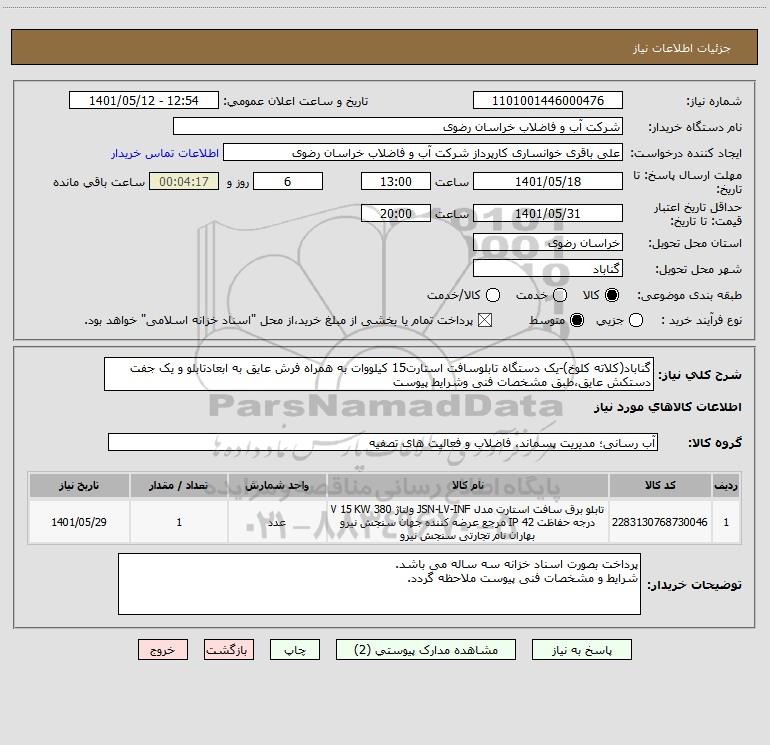Viewport: 770px width, 745px height.
Task: Click the buyer organization name field
Action: [398, 127]
